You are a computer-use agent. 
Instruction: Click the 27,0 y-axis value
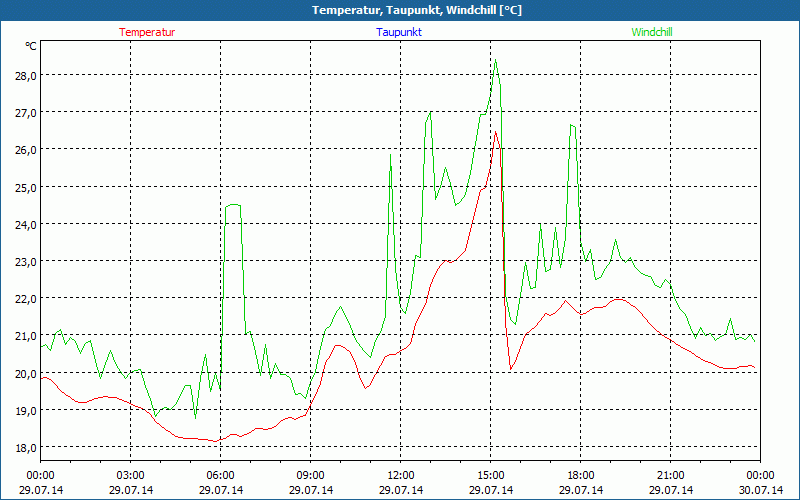tap(25, 113)
